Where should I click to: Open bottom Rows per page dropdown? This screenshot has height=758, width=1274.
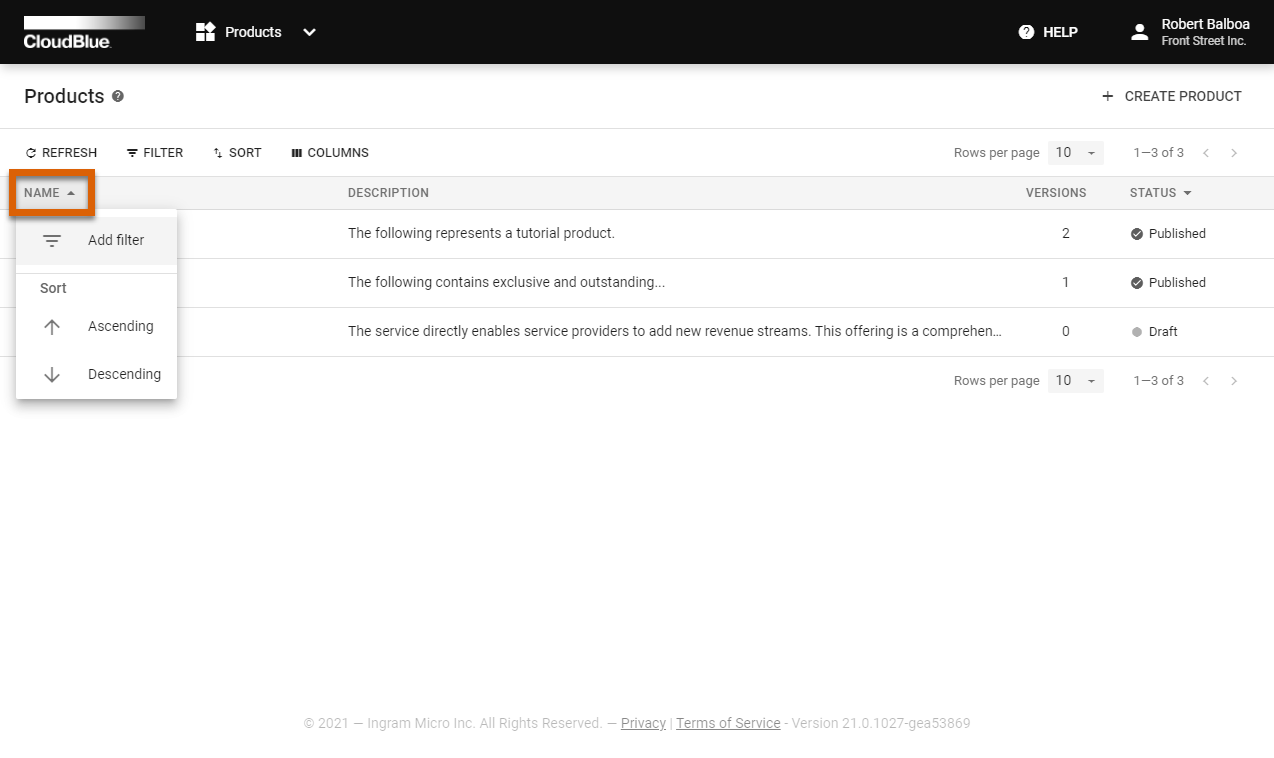pos(1075,381)
